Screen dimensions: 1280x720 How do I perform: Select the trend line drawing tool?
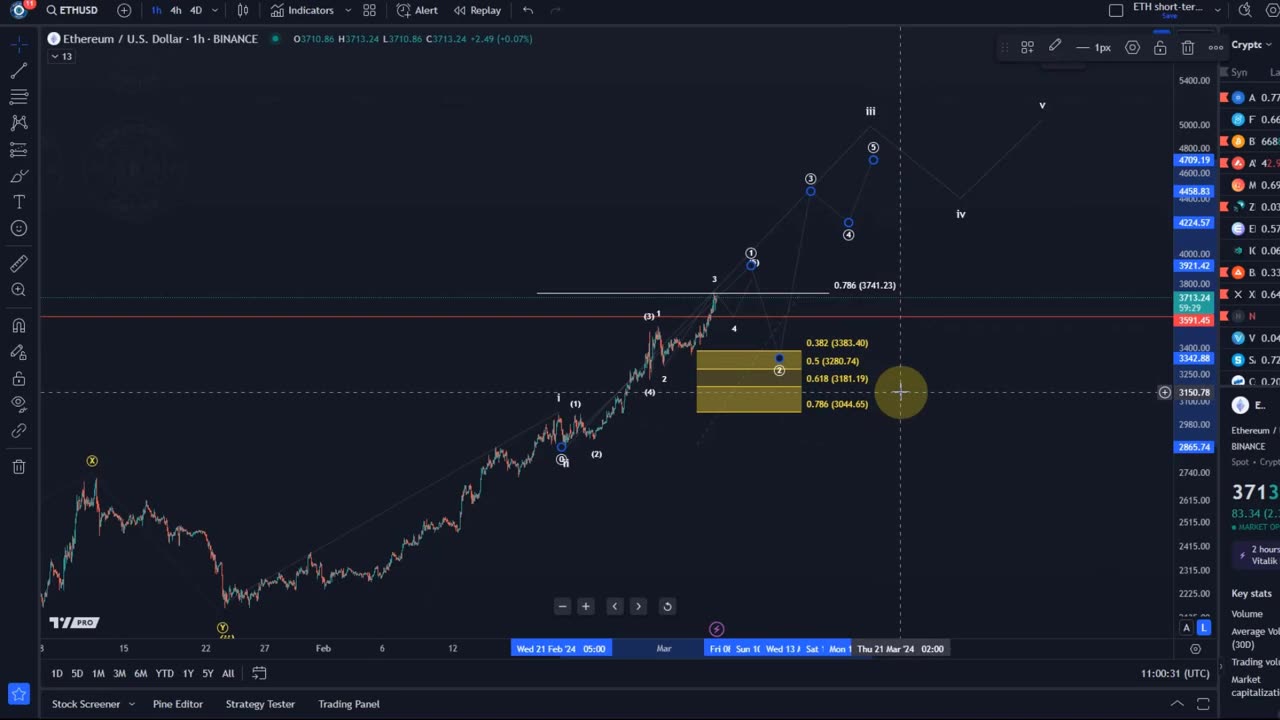tap(19, 71)
